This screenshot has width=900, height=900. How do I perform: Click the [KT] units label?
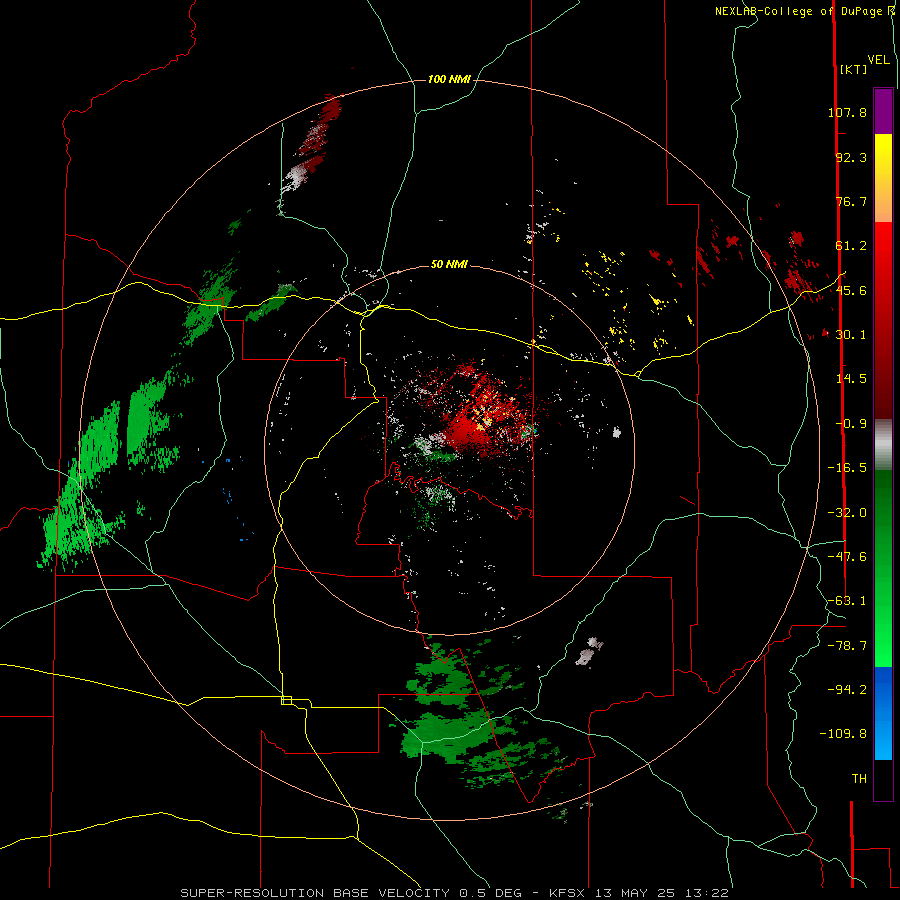pyautogui.click(x=854, y=69)
